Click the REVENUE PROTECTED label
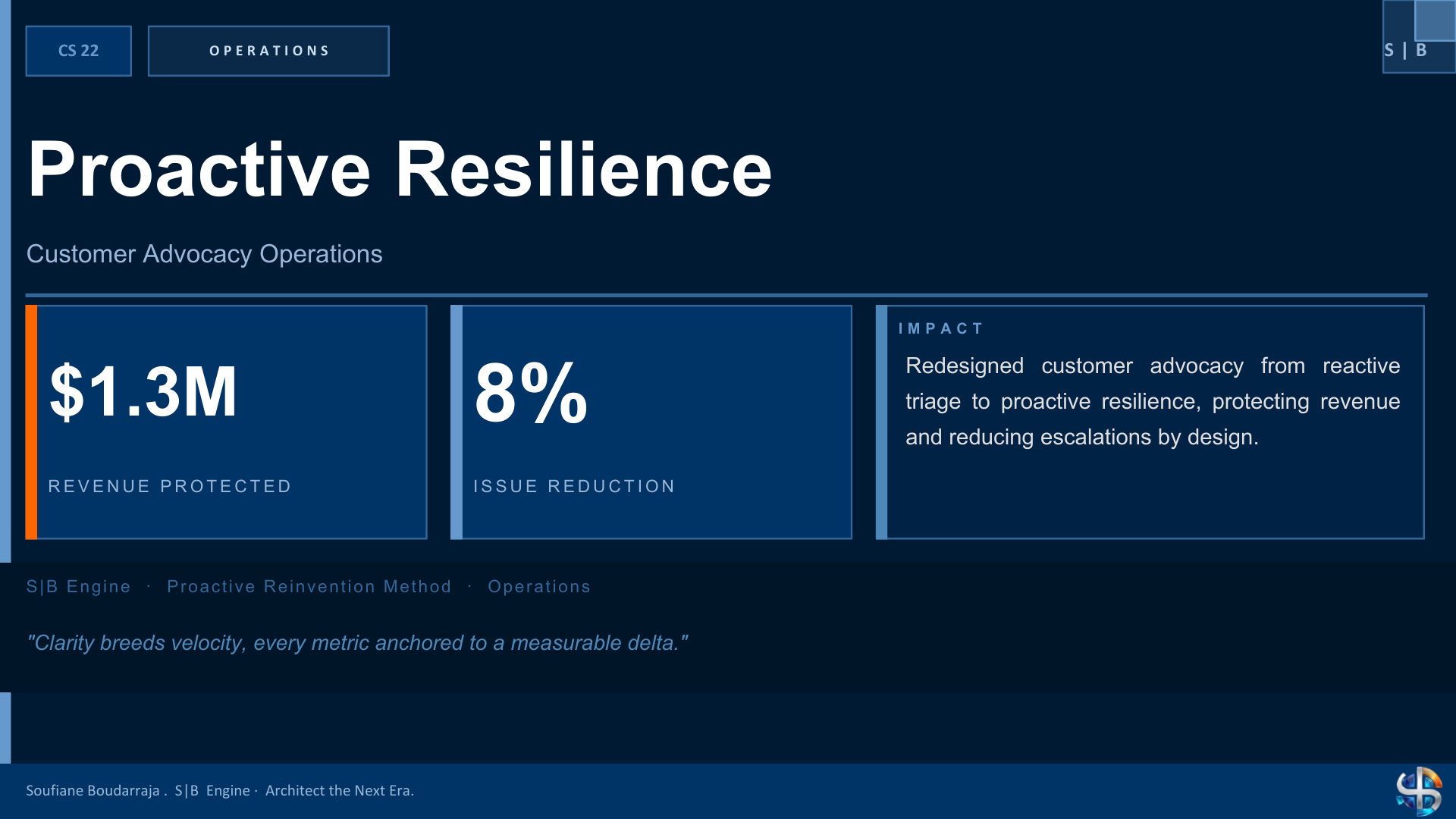Image resolution: width=1456 pixels, height=819 pixels. click(x=170, y=486)
